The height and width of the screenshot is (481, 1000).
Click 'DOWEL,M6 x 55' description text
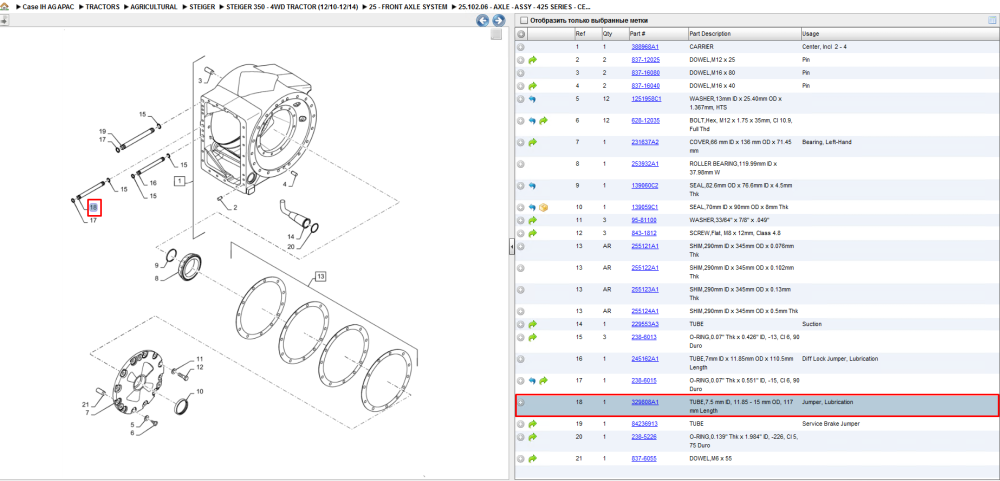click(x=710, y=459)
